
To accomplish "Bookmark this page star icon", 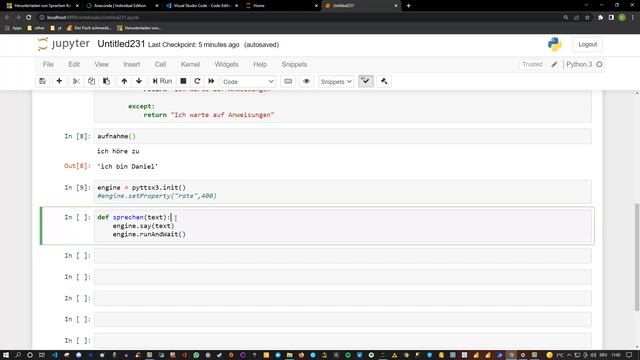I will [587, 18].
